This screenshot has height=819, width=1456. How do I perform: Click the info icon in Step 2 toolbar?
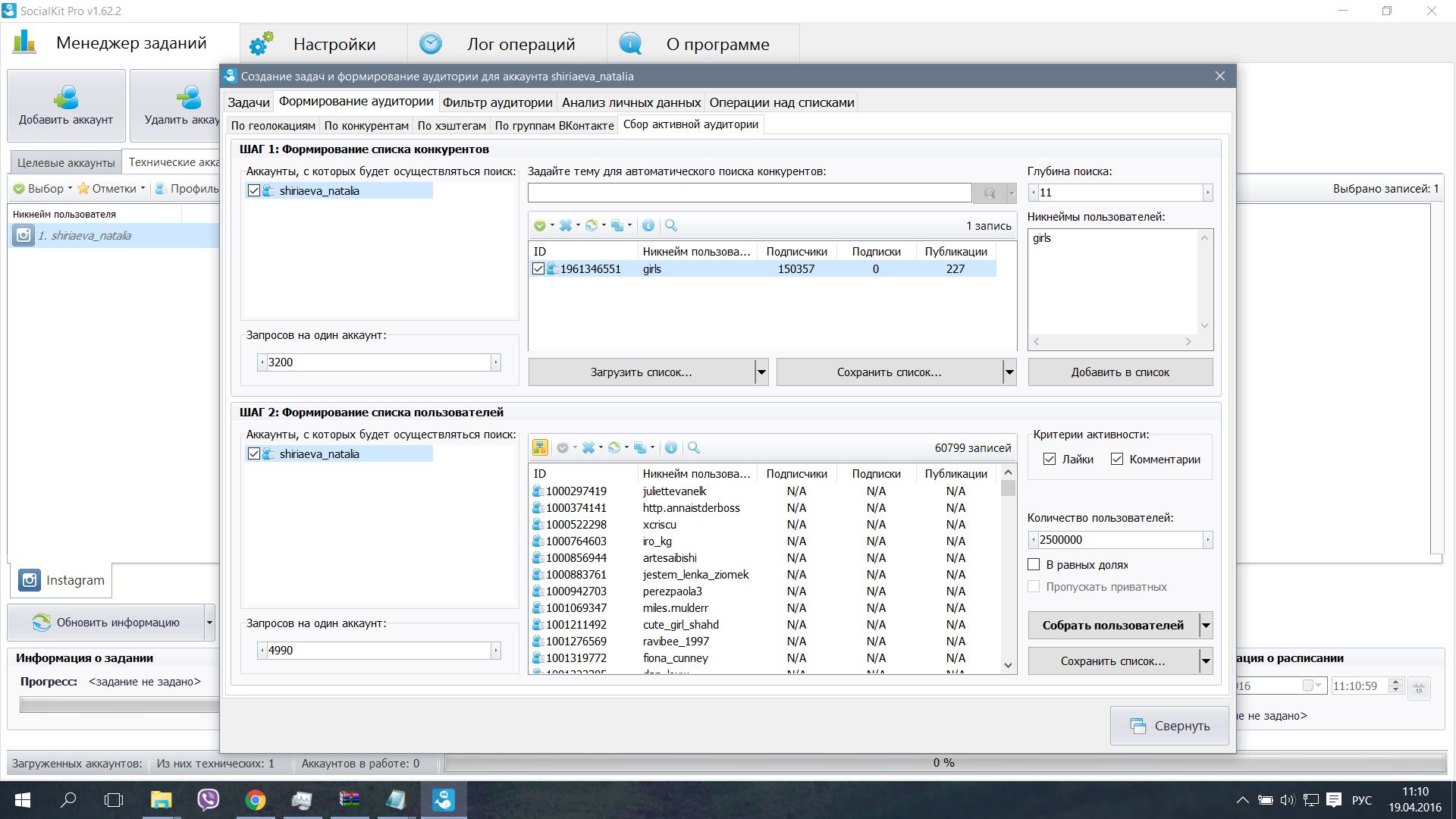click(671, 447)
